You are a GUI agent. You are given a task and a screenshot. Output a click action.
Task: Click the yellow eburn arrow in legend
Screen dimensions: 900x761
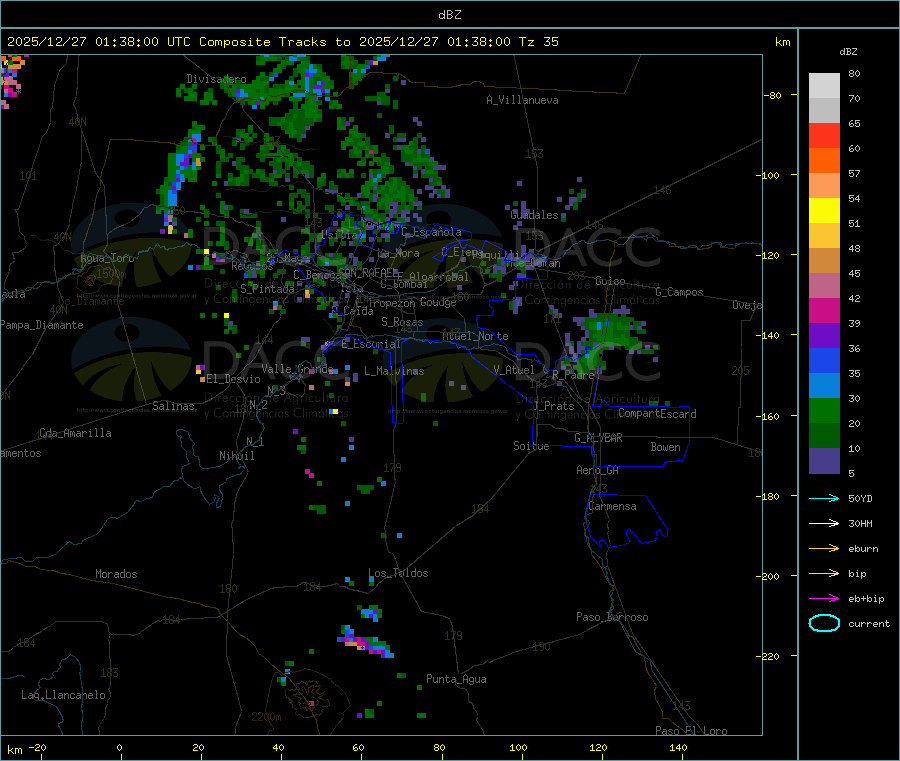(x=824, y=549)
